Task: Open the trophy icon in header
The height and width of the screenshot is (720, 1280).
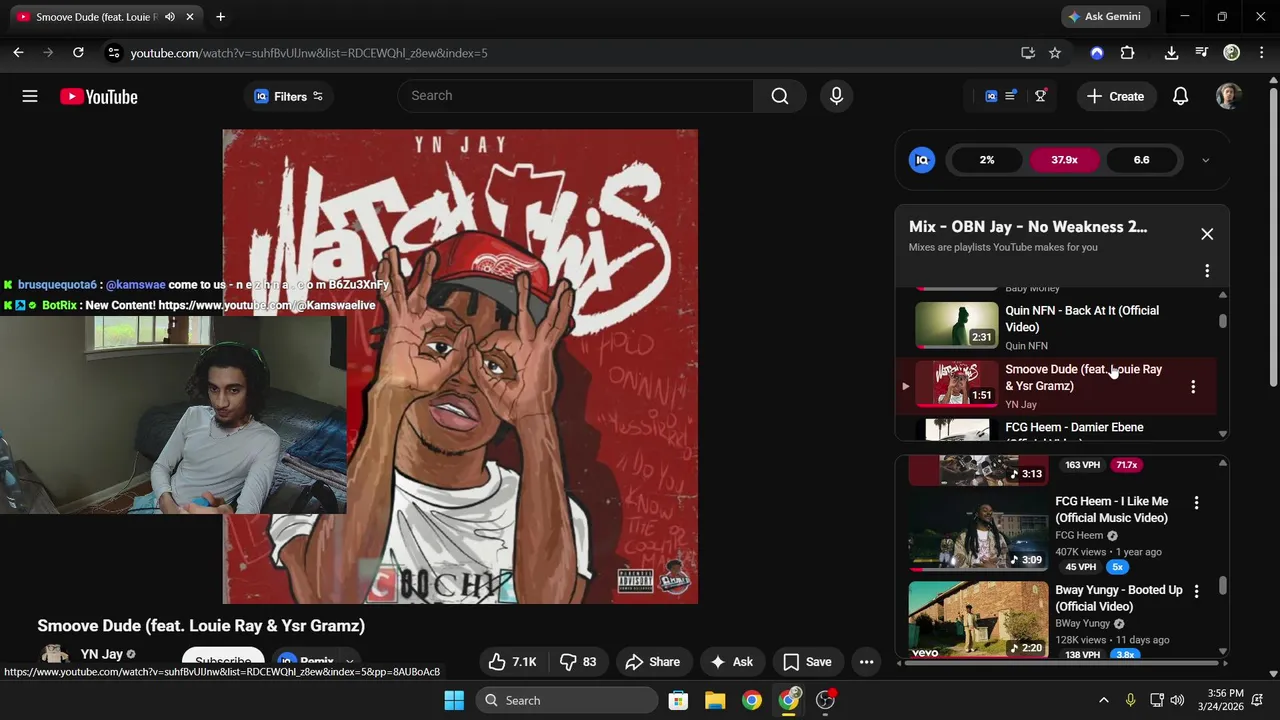Action: click(1041, 96)
